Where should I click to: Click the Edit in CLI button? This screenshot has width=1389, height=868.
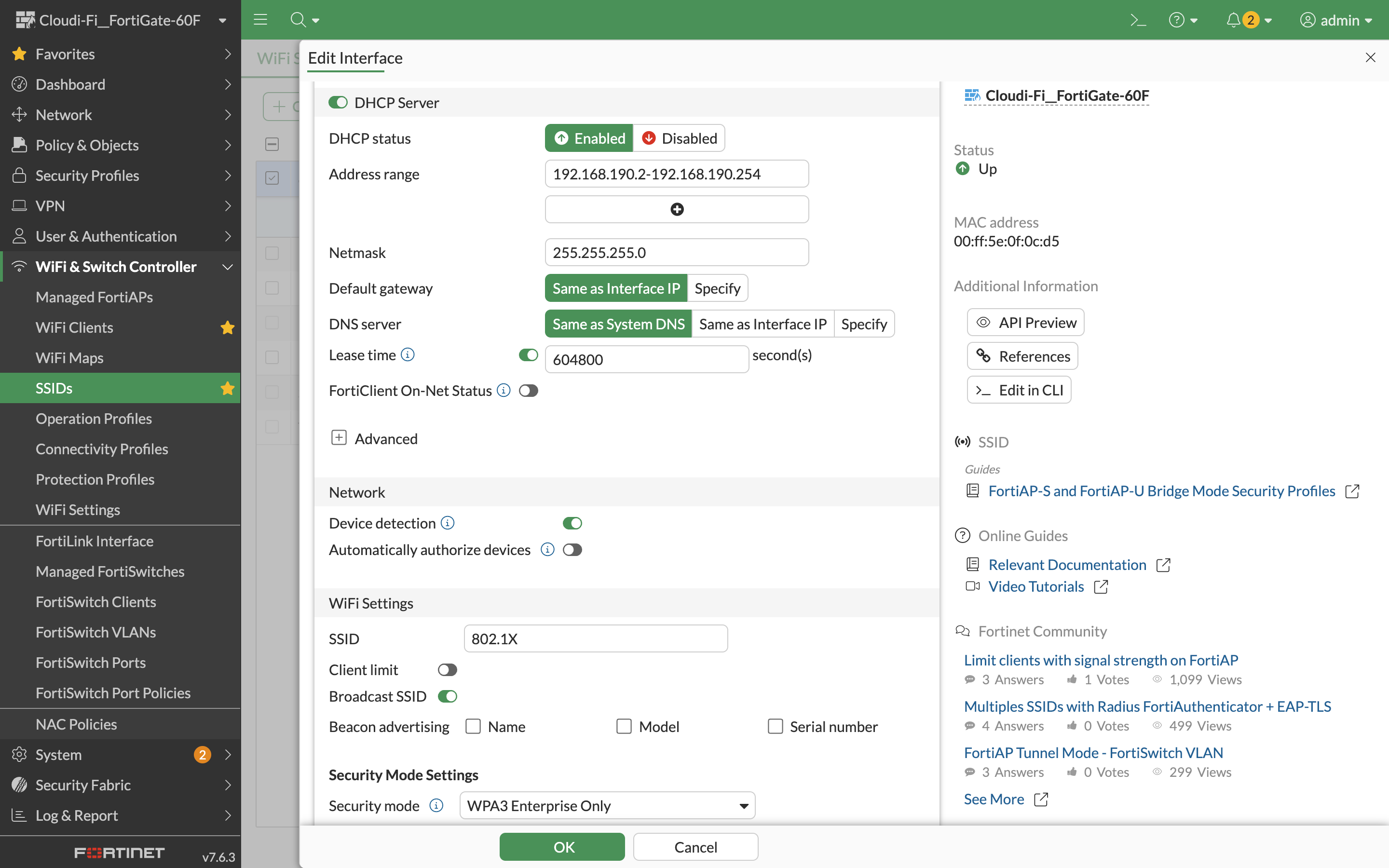pyautogui.click(x=1019, y=390)
